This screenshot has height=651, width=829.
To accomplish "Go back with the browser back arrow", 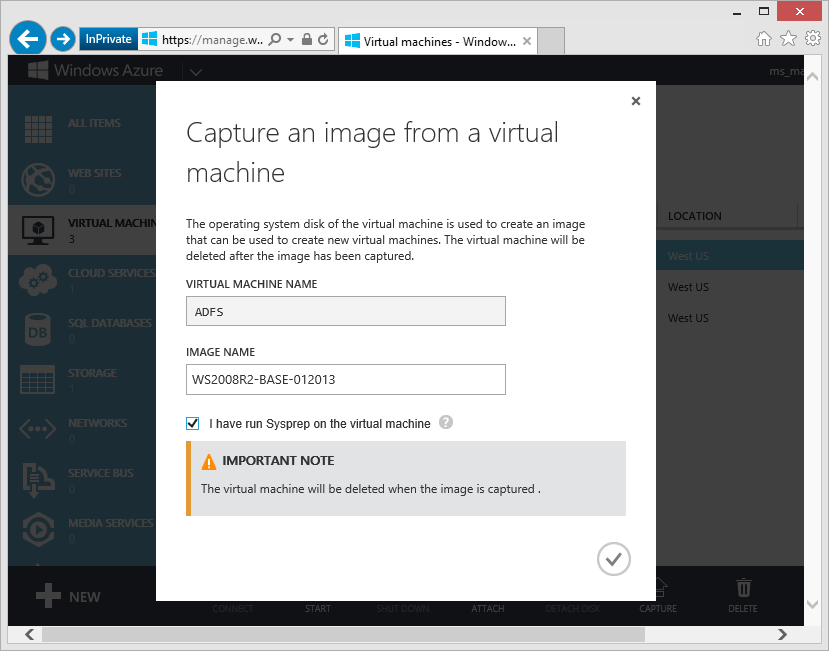I will pos(28,39).
